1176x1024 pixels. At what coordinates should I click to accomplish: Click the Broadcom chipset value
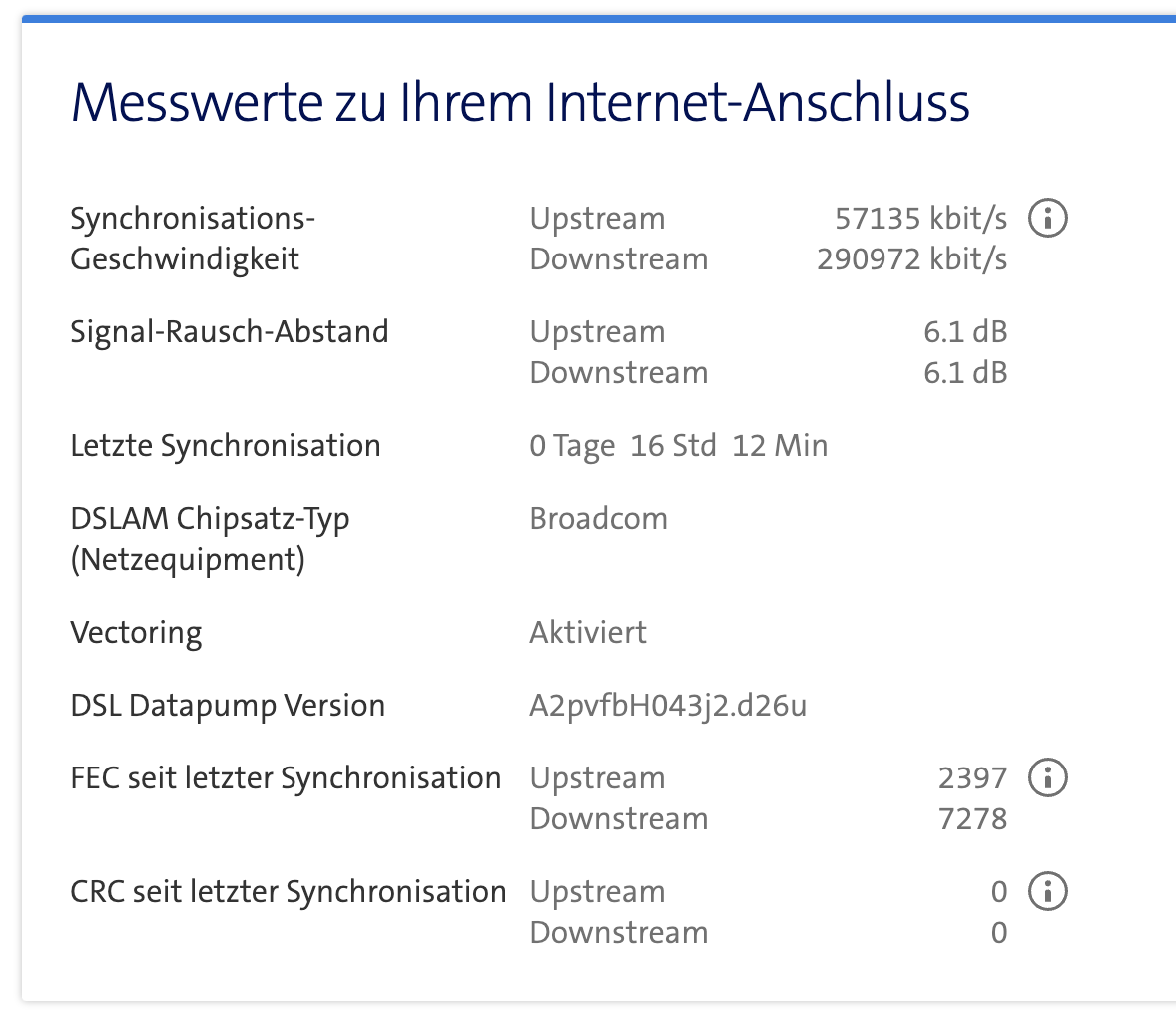pos(598,519)
